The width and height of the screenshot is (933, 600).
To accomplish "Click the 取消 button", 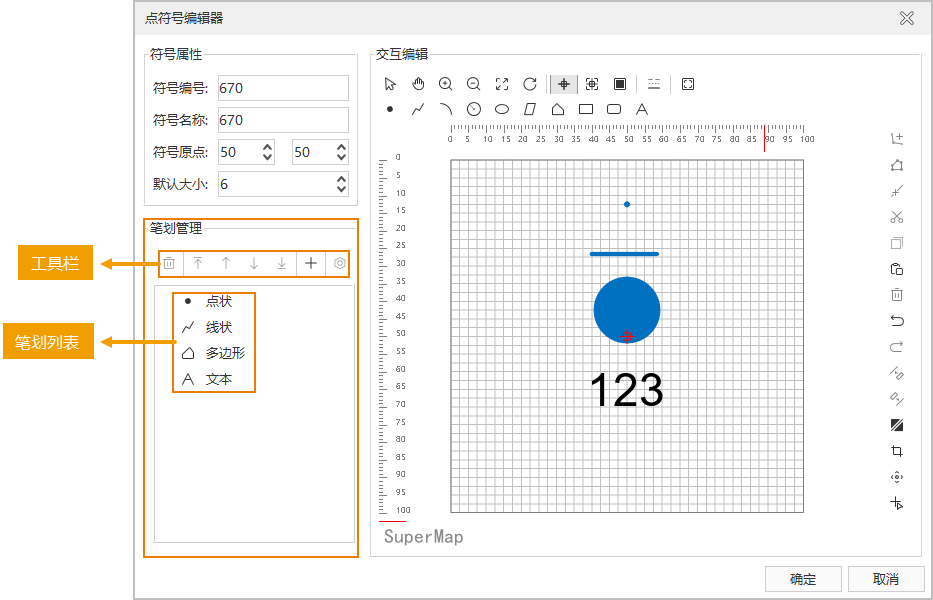I will coord(885,579).
